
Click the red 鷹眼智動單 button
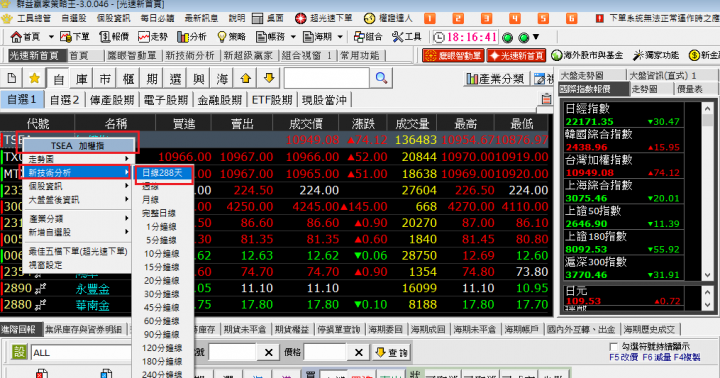click(453, 56)
